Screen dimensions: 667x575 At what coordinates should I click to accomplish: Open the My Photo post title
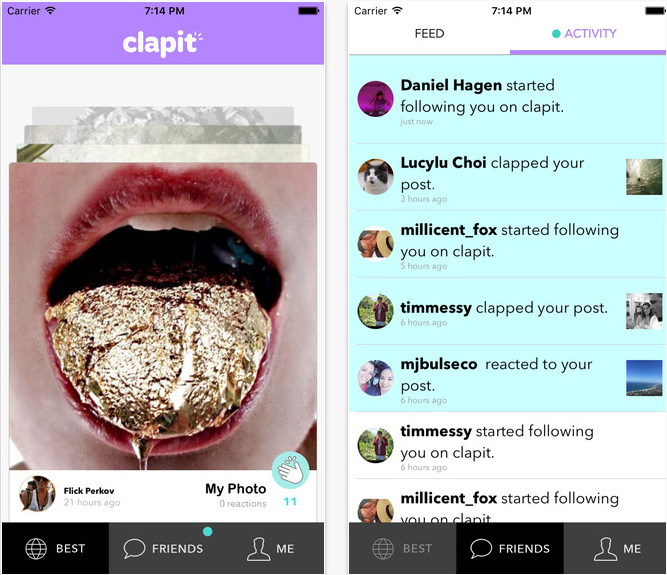[x=236, y=489]
